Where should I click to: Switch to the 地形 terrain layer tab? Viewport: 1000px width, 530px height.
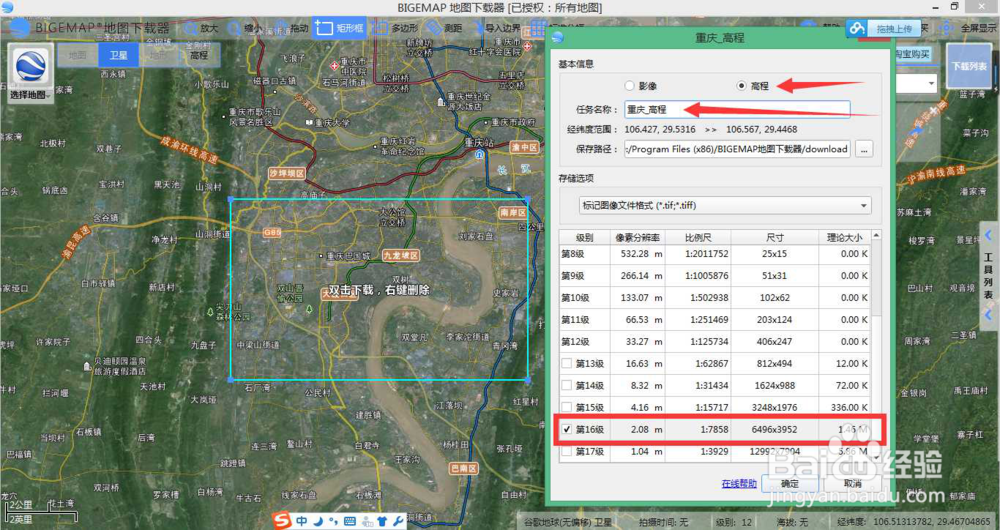(x=158, y=55)
